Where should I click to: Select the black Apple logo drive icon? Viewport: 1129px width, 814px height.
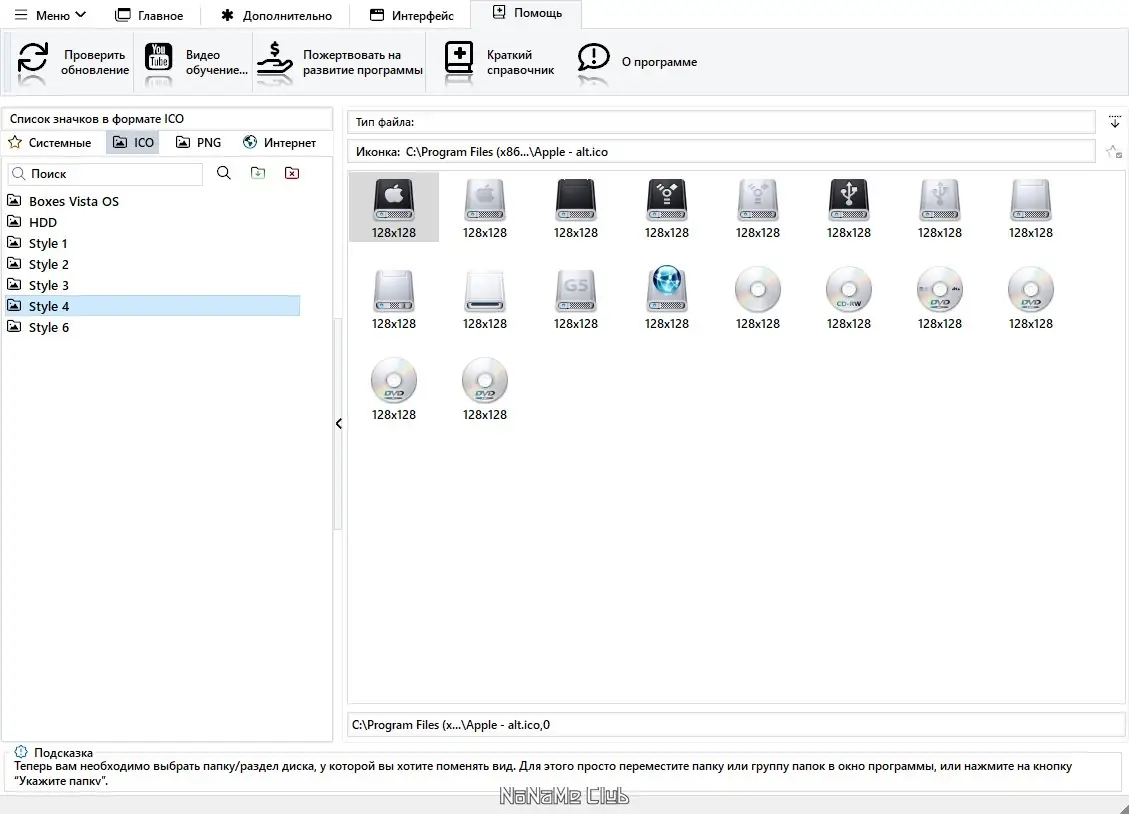pyautogui.click(x=394, y=208)
